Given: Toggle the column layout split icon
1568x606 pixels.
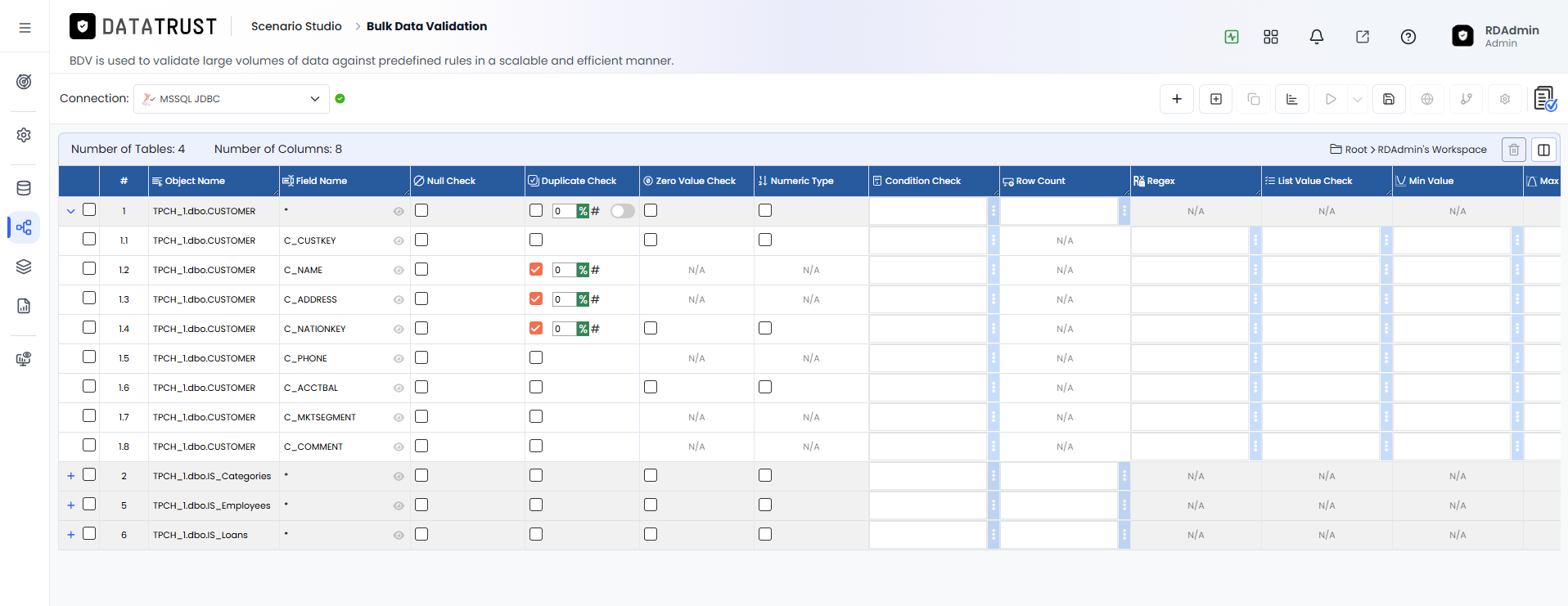Looking at the screenshot, I should pyautogui.click(x=1543, y=150).
